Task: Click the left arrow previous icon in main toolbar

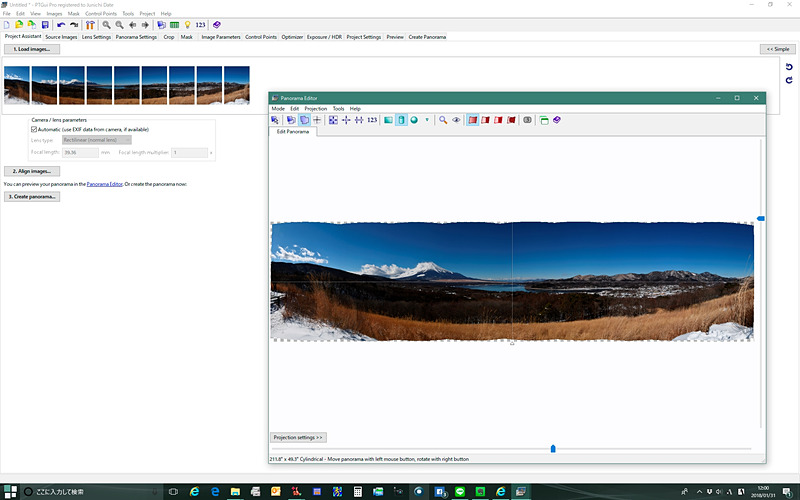Action: pos(133,24)
